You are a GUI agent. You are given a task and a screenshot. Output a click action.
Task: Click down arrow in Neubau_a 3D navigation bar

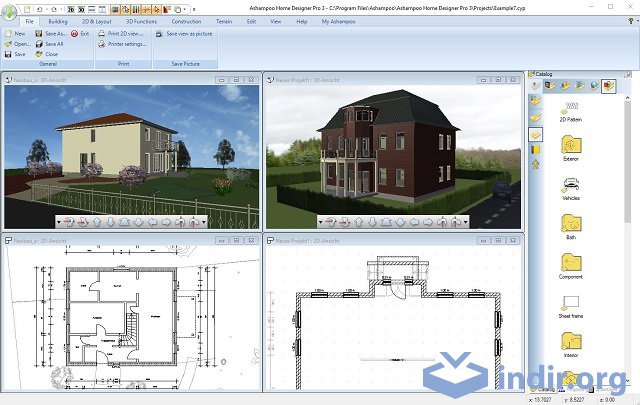[111, 222]
